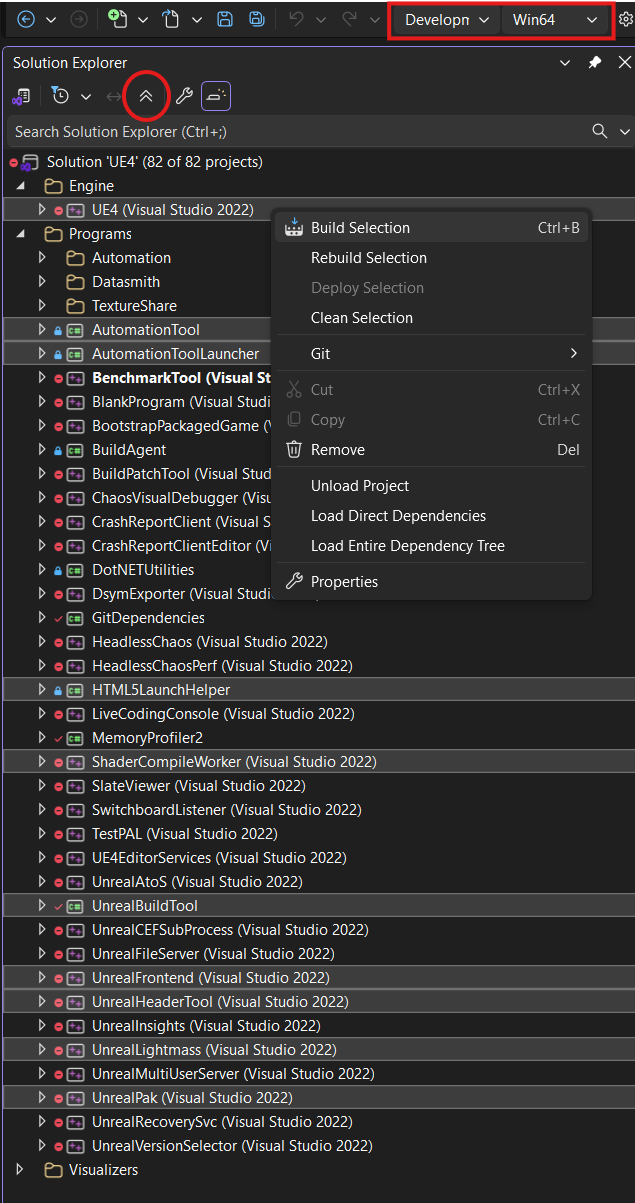Viewport: 635px width, 1203px height.
Task: Click the Redo arrow icon
Action: 350,19
